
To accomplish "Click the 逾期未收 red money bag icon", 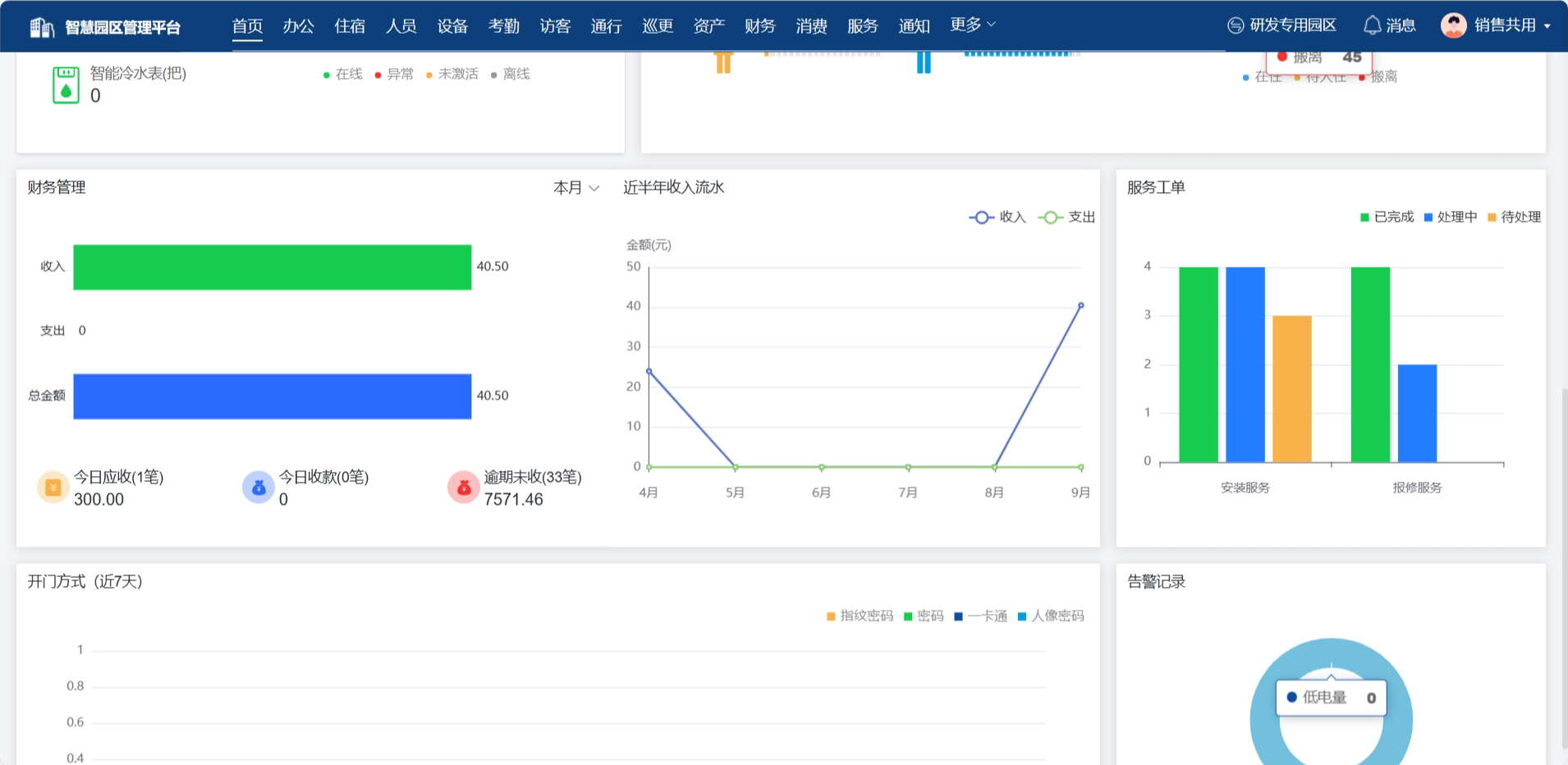I will 464,488.
